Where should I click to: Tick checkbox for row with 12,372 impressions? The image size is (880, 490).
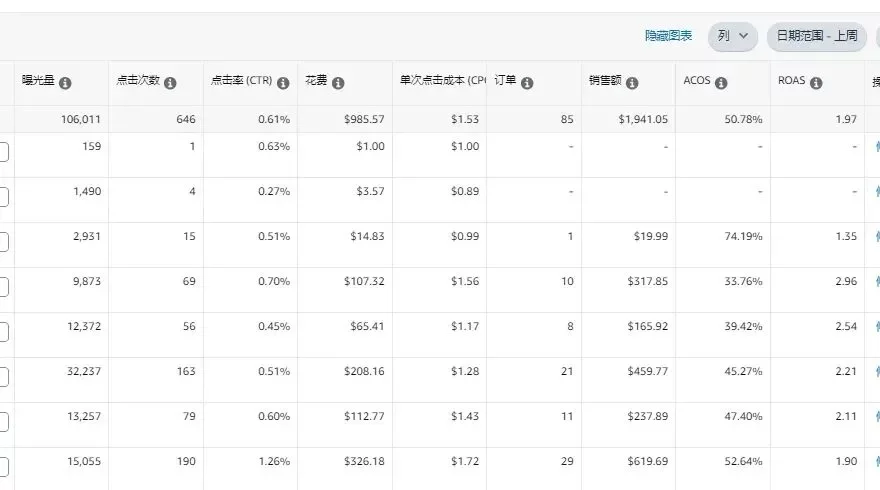coord(3,332)
